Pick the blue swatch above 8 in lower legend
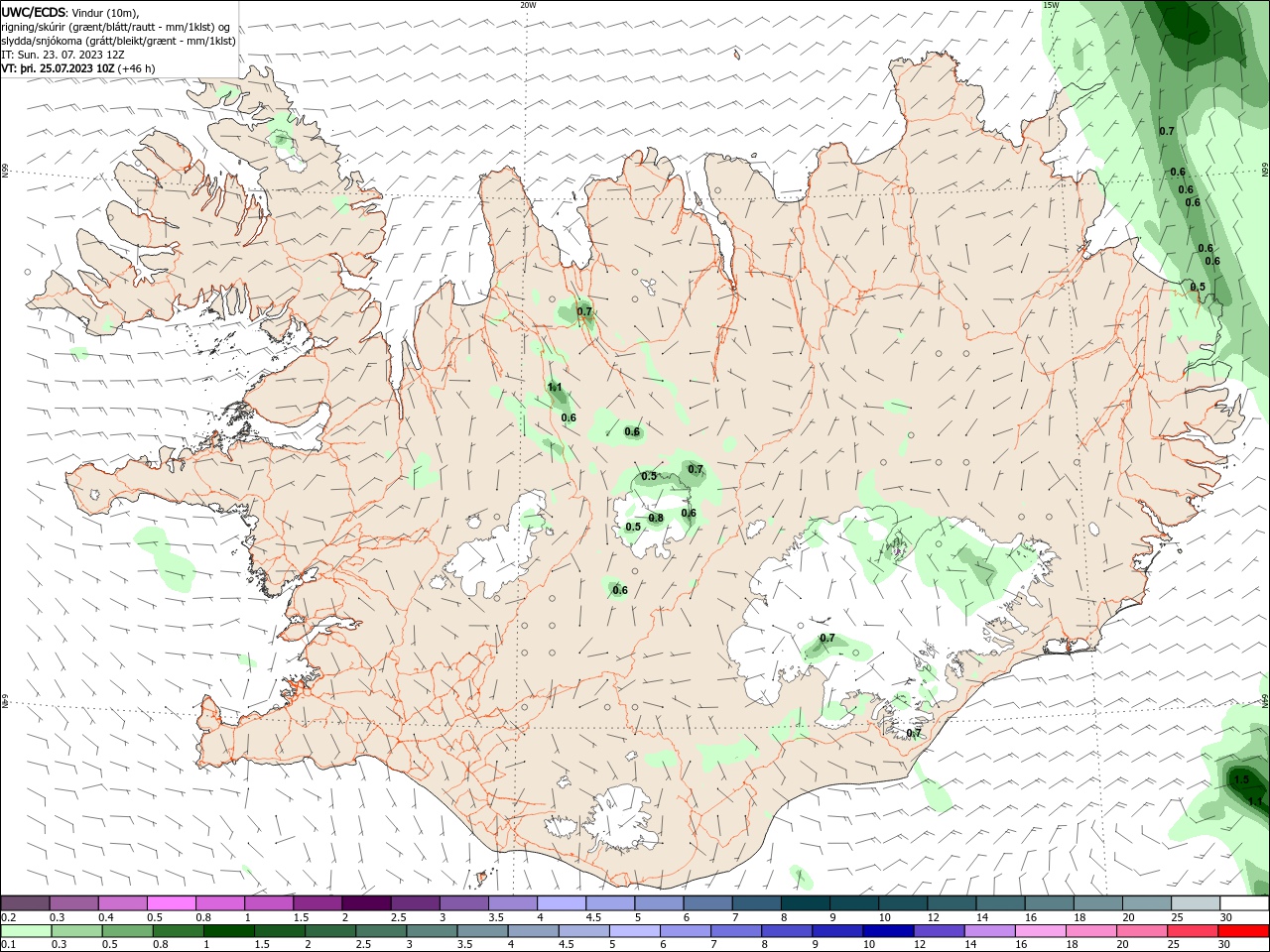The width and height of the screenshot is (1270, 952). tap(786, 931)
